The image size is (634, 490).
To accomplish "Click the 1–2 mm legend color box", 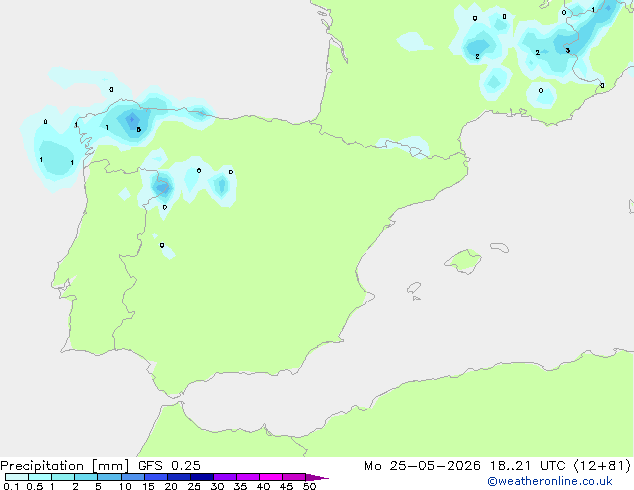I will pyautogui.click(x=63, y=477).
